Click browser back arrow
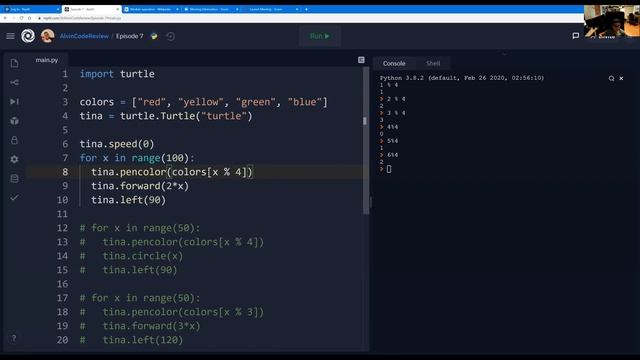The width and height of the screenshot is (640, 360). click(x=5, y=18)
